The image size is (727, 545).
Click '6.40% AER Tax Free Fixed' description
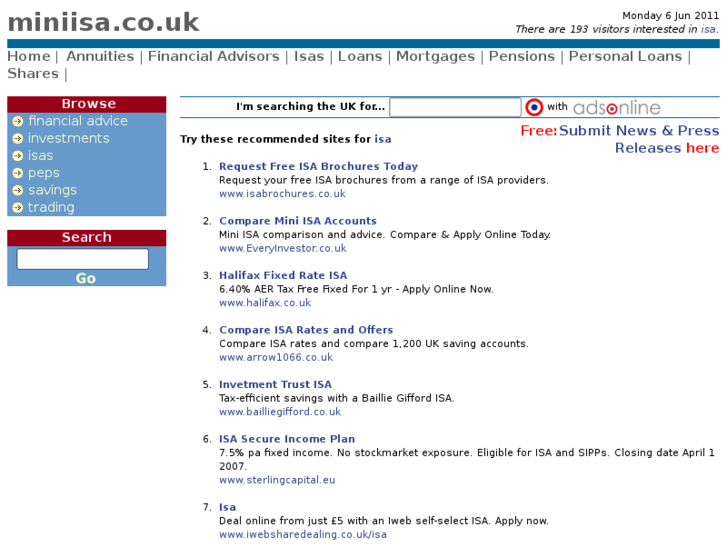[356, 289]
